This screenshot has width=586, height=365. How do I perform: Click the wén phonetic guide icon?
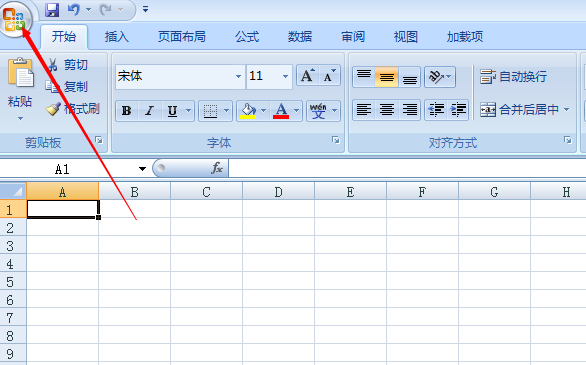pos(318,111)
